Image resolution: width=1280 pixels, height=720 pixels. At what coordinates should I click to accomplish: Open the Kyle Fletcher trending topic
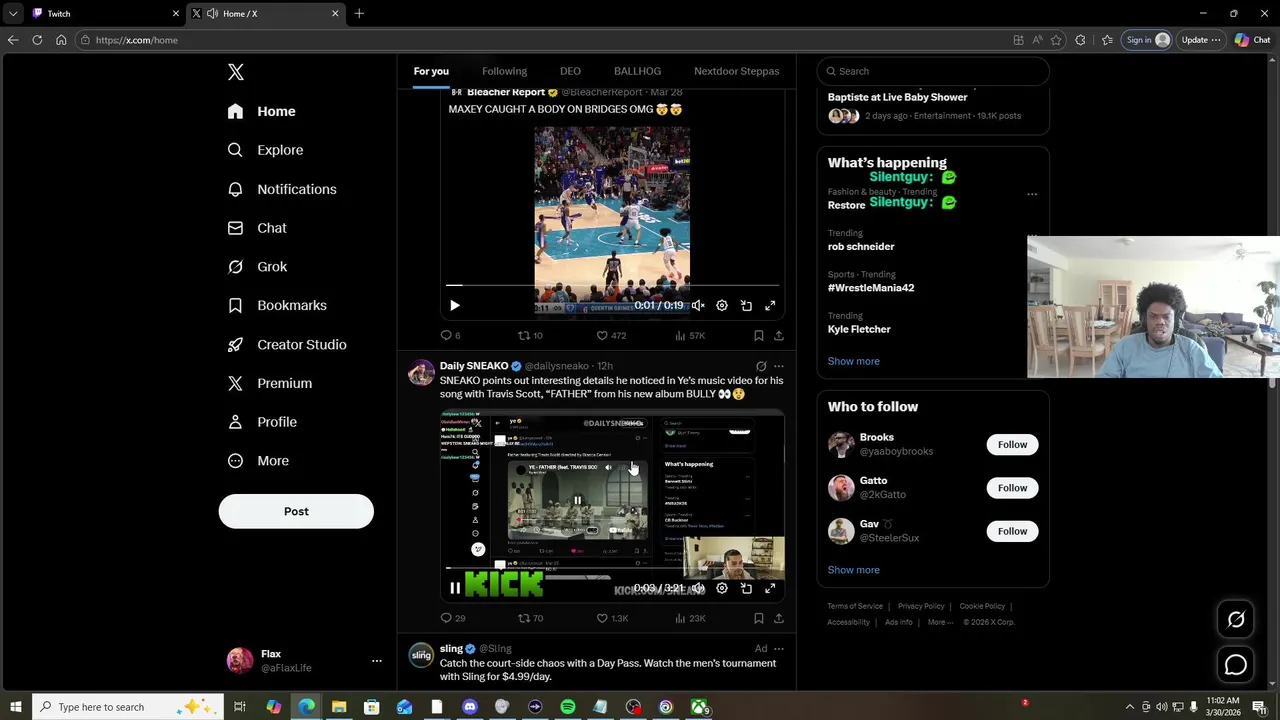[x=859, y=329]
